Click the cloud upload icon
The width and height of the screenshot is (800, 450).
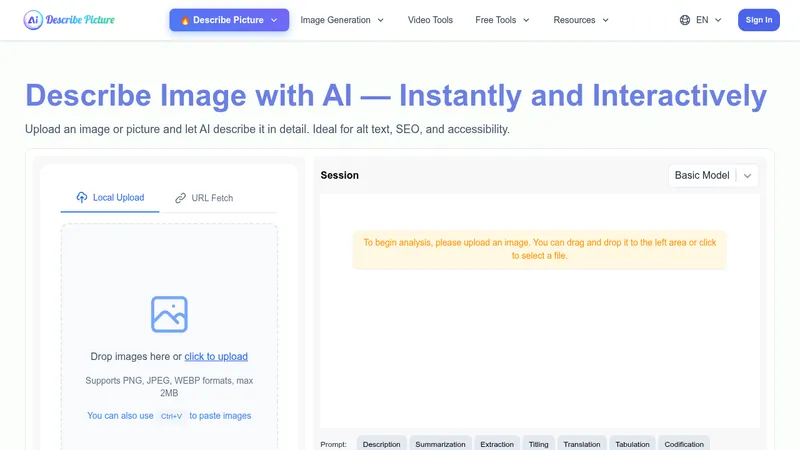tap(82, 197)
